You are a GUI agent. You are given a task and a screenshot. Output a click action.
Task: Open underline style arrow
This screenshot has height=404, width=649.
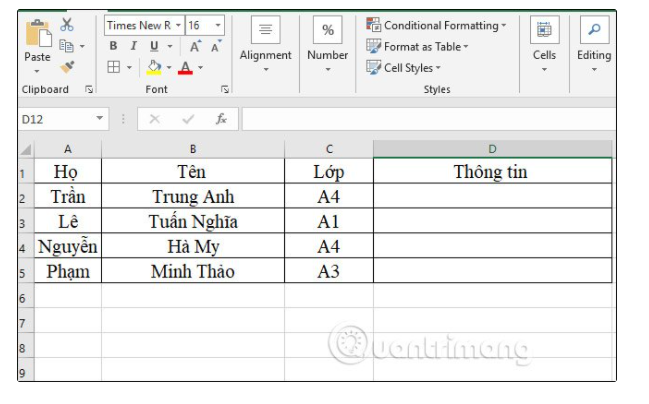[x=170, y=46]
